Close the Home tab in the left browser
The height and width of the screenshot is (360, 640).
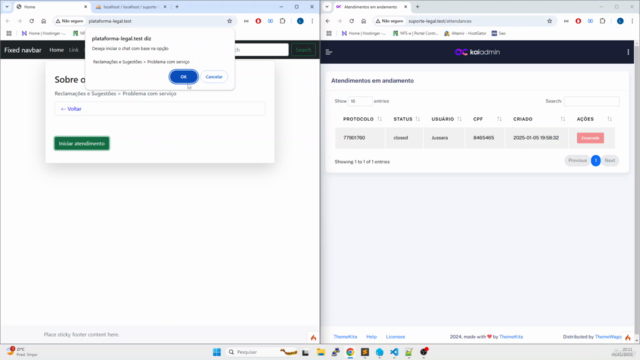point(85,7)
